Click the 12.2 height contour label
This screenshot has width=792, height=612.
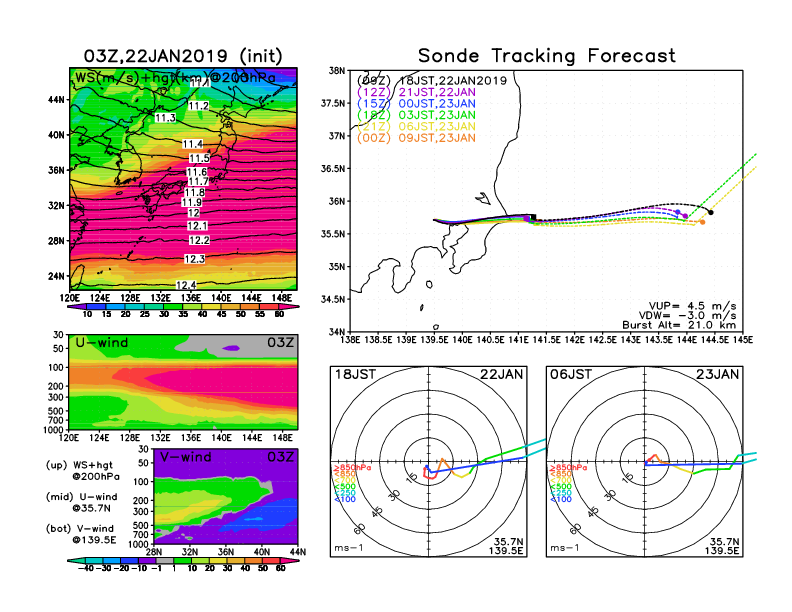tap(199, 240)
